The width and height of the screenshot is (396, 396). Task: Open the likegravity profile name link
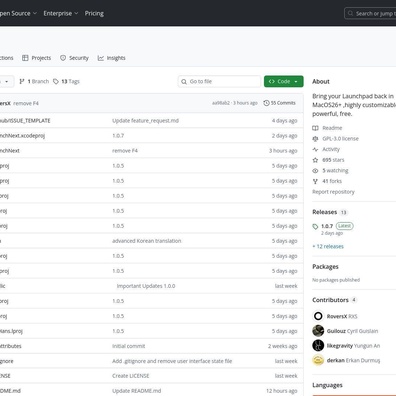pyautogui.click(x=340, y=346)
